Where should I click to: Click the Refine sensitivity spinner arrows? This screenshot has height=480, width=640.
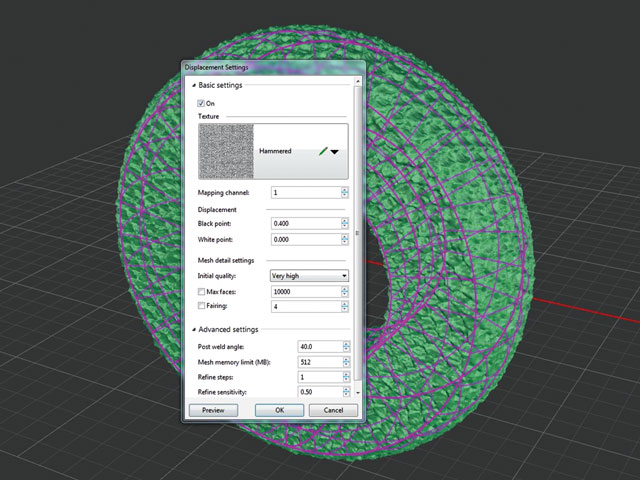[347, 392]
